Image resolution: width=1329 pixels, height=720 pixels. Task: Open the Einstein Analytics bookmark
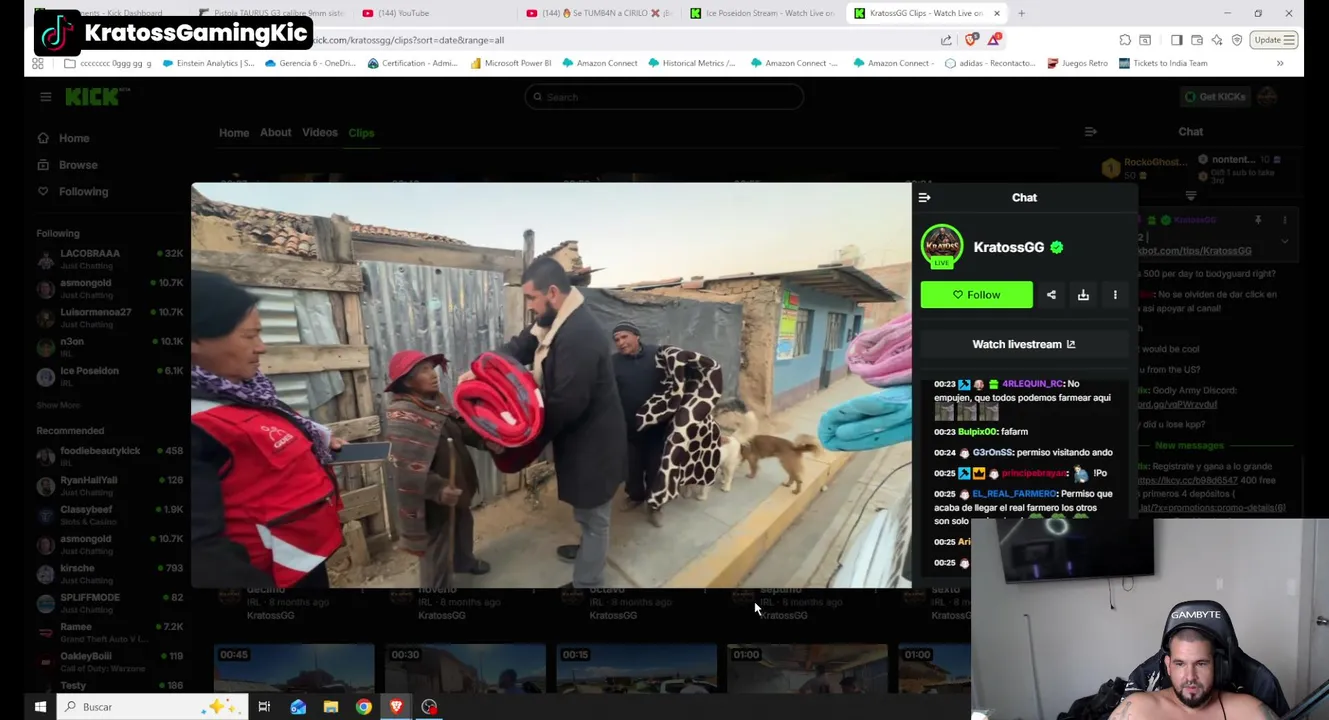click(208, 63)
